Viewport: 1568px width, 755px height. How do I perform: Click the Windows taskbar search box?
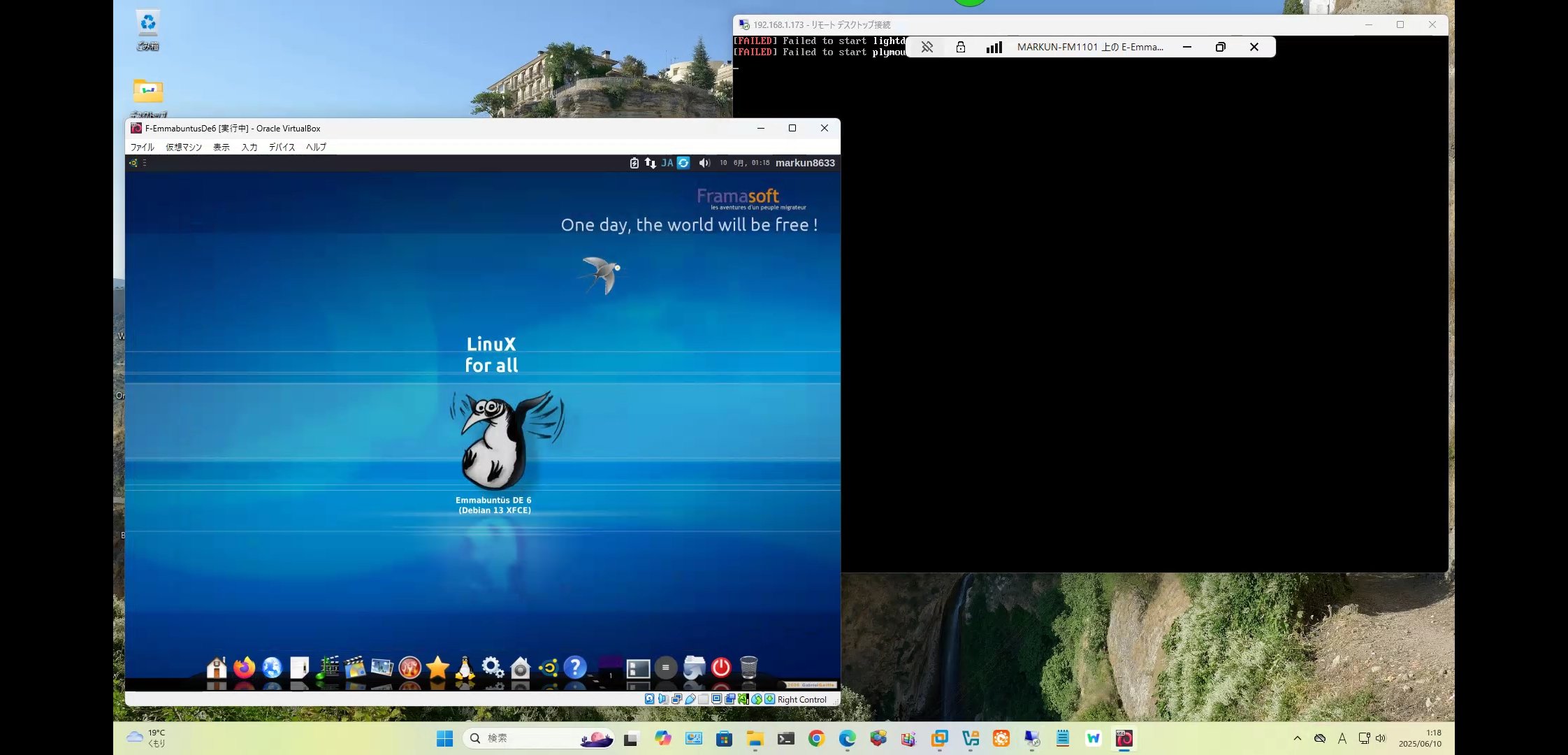539,738
